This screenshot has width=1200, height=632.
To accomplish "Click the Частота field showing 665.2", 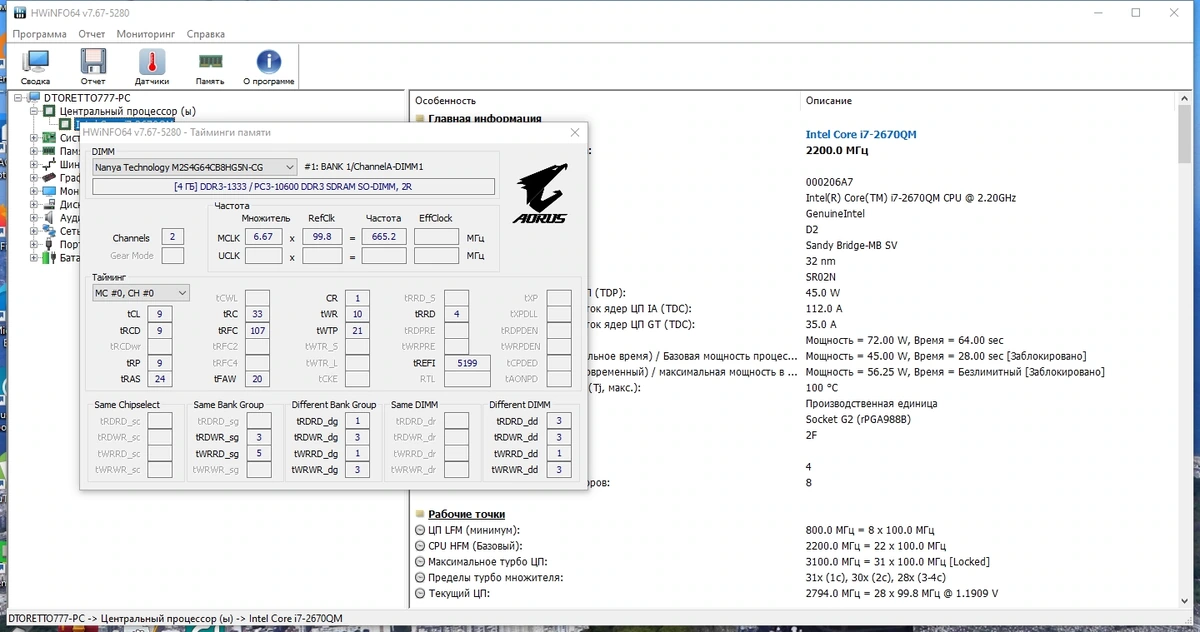I will (384, 237).
